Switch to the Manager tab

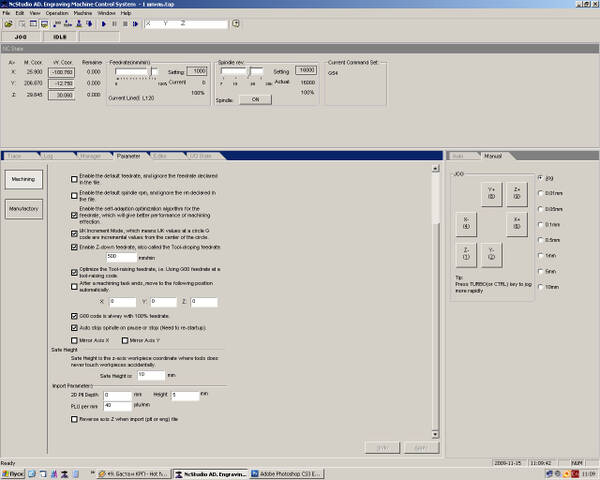tap(90, 156)
